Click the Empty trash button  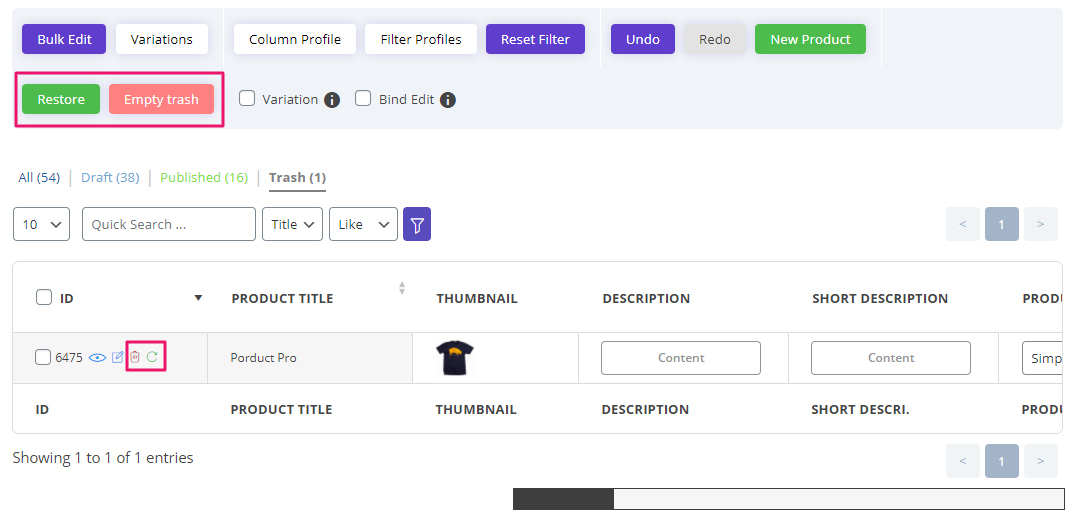click(162, 99)
